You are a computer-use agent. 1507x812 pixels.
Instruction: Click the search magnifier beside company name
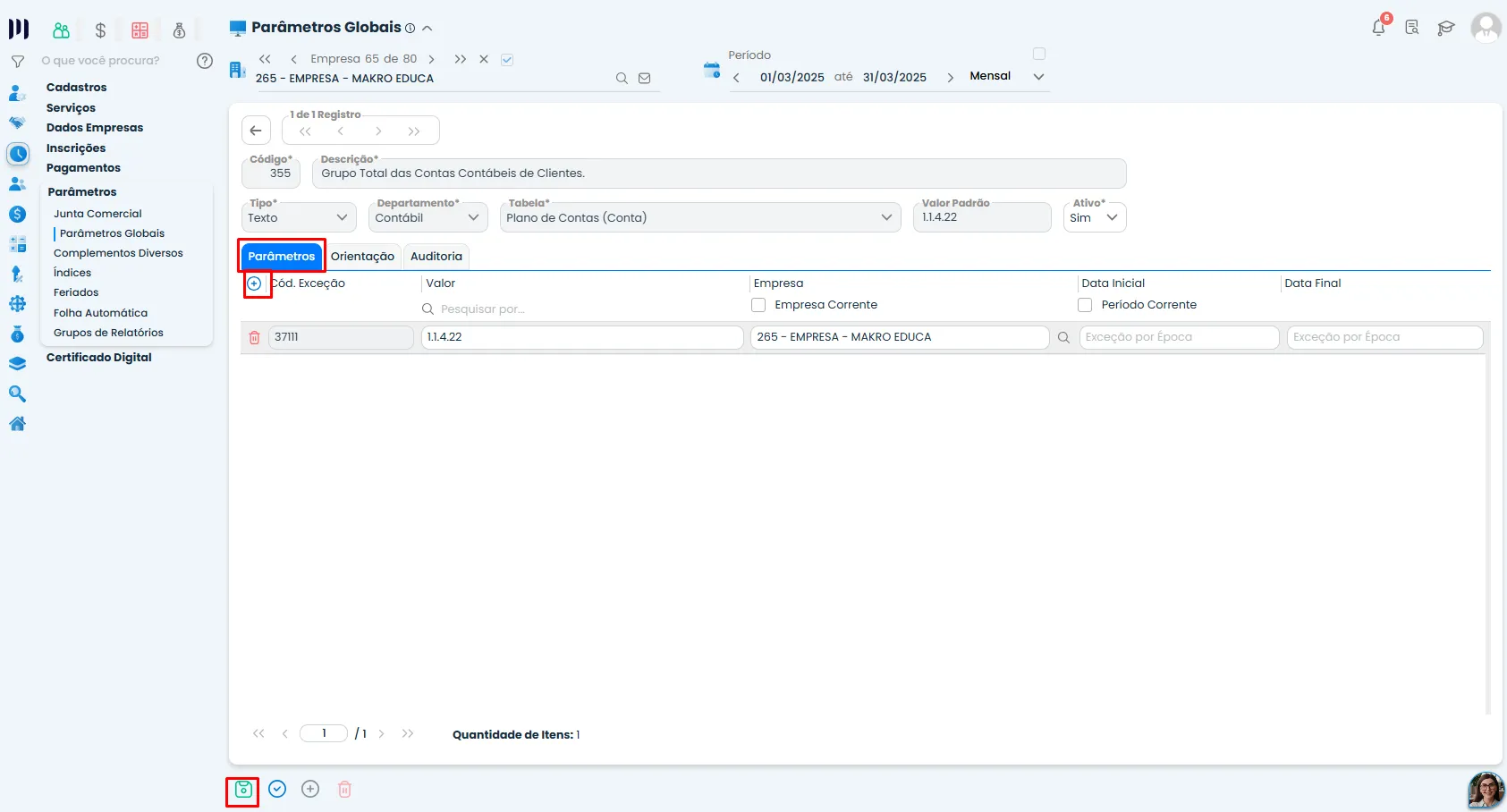click(x=622, y=79)
